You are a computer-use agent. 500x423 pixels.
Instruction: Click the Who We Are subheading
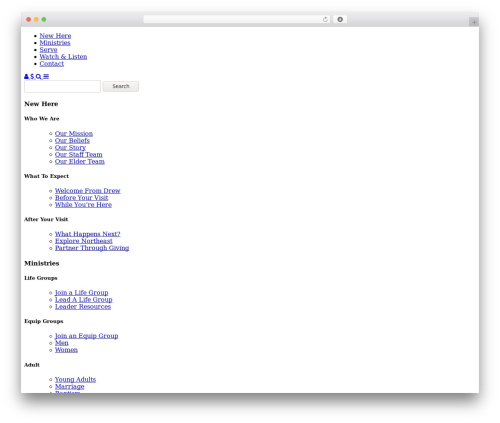[42, 119]
